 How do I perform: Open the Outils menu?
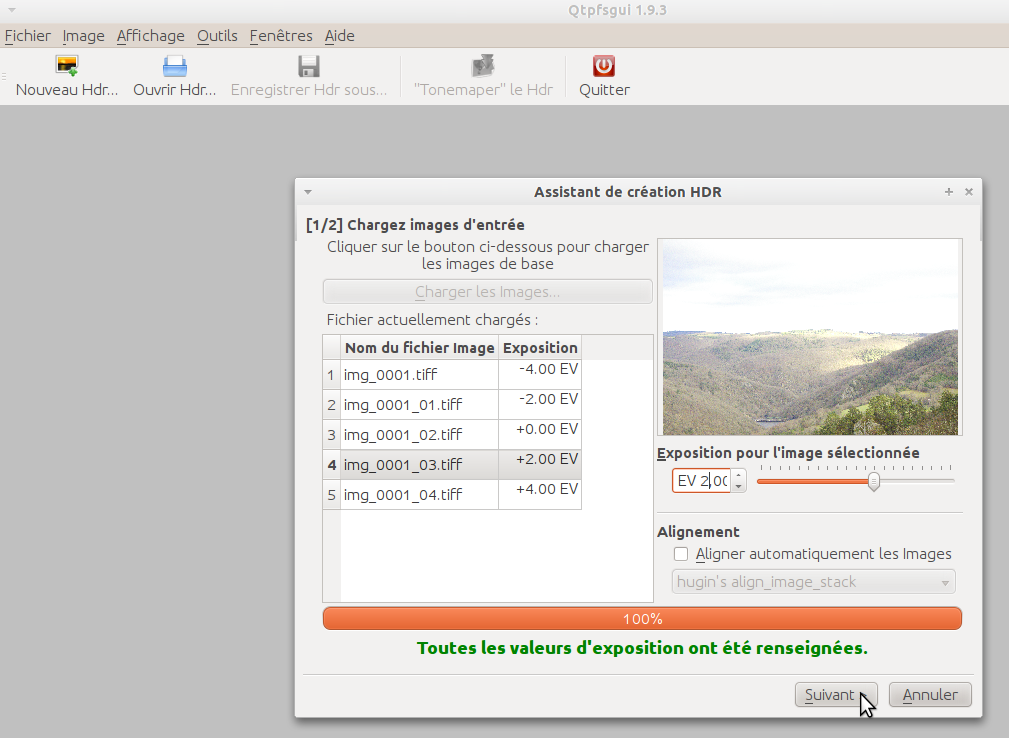tap(217, 36)
